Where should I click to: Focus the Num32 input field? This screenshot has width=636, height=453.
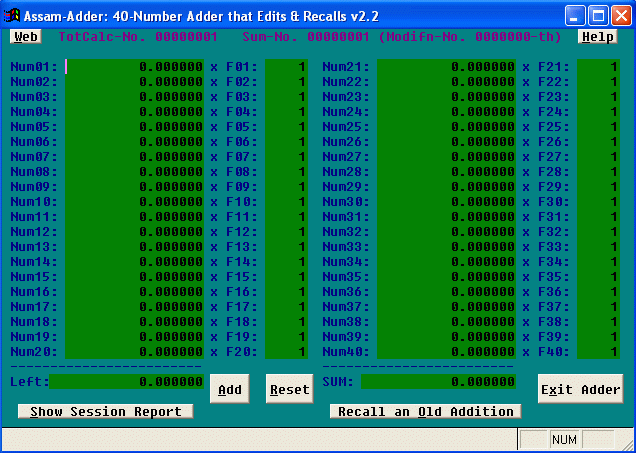pos(446,232)
